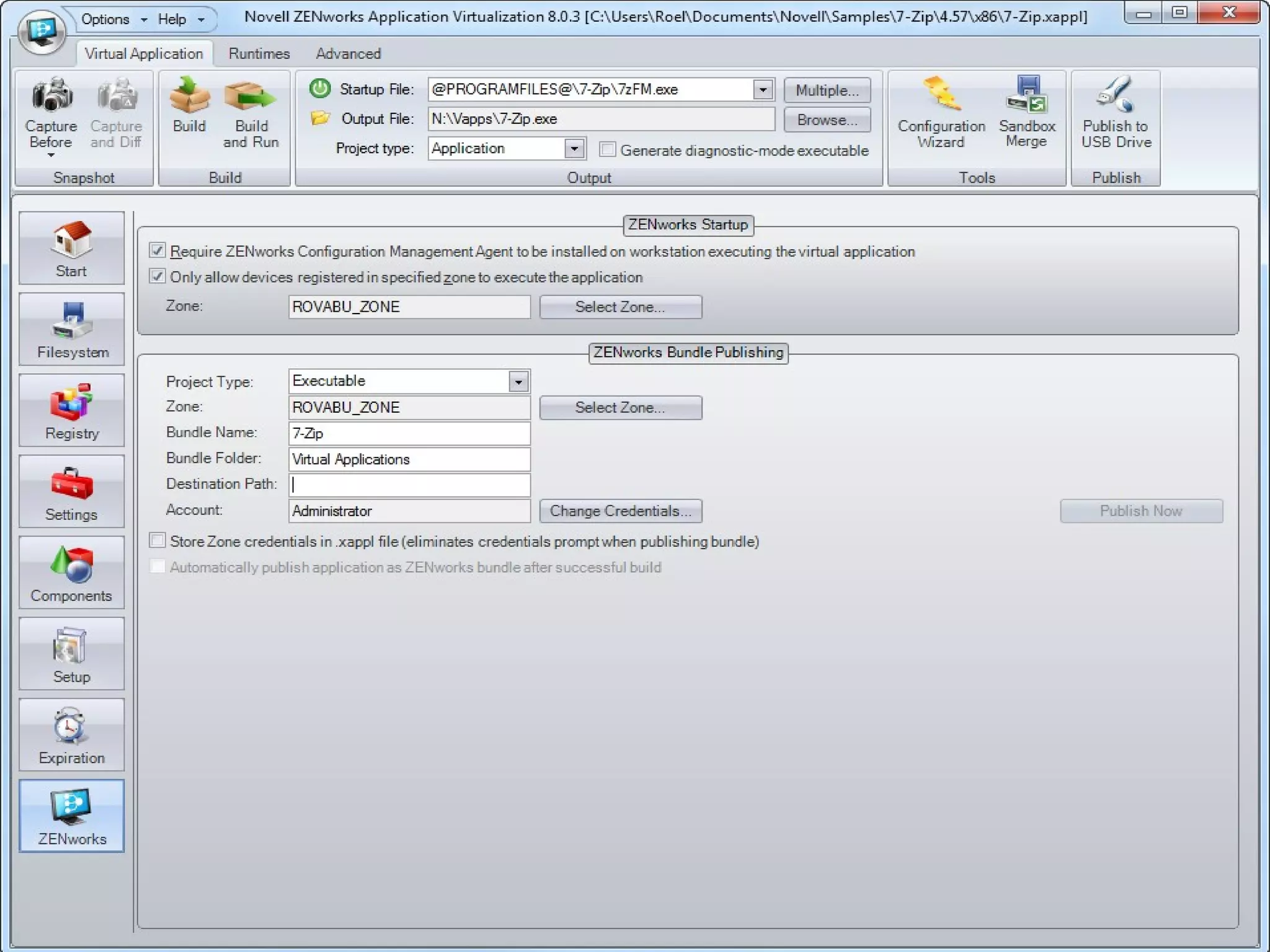Enable Generate diagnostic-mode executable checkbox
This screenshot has height=952, width=1270.
(x=607, y=149)
